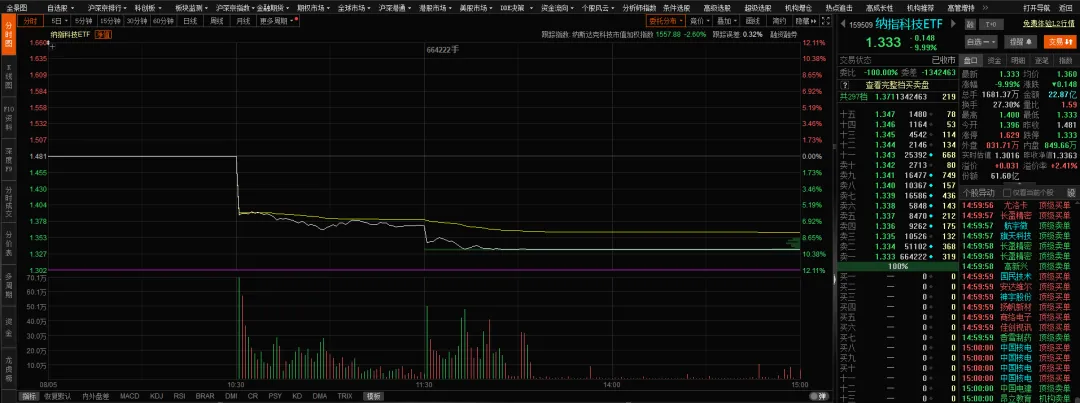
Task: Switch to 30分钟 period
Action: 136,21
